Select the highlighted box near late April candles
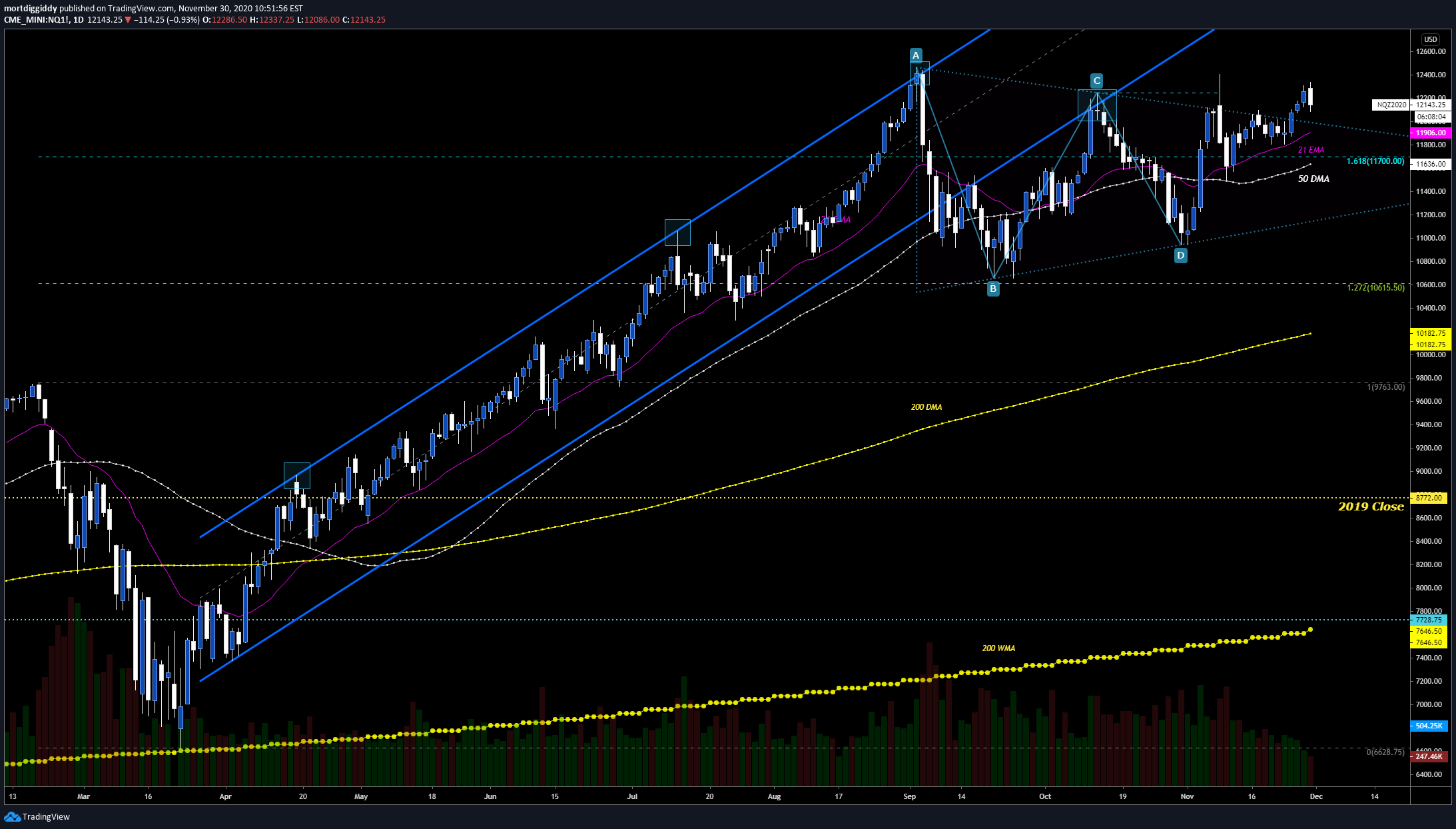This screenshot has height=829, width=1456. click(296, 476)
